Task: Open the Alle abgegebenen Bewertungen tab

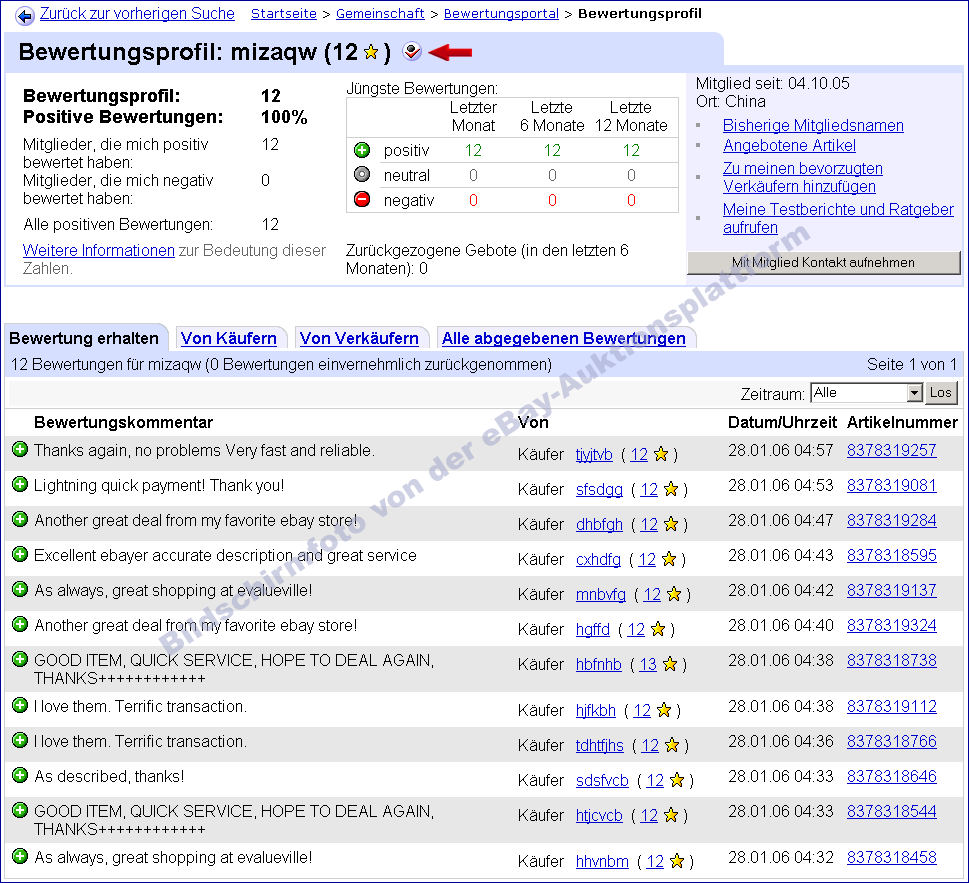Action: click(564, 338)
